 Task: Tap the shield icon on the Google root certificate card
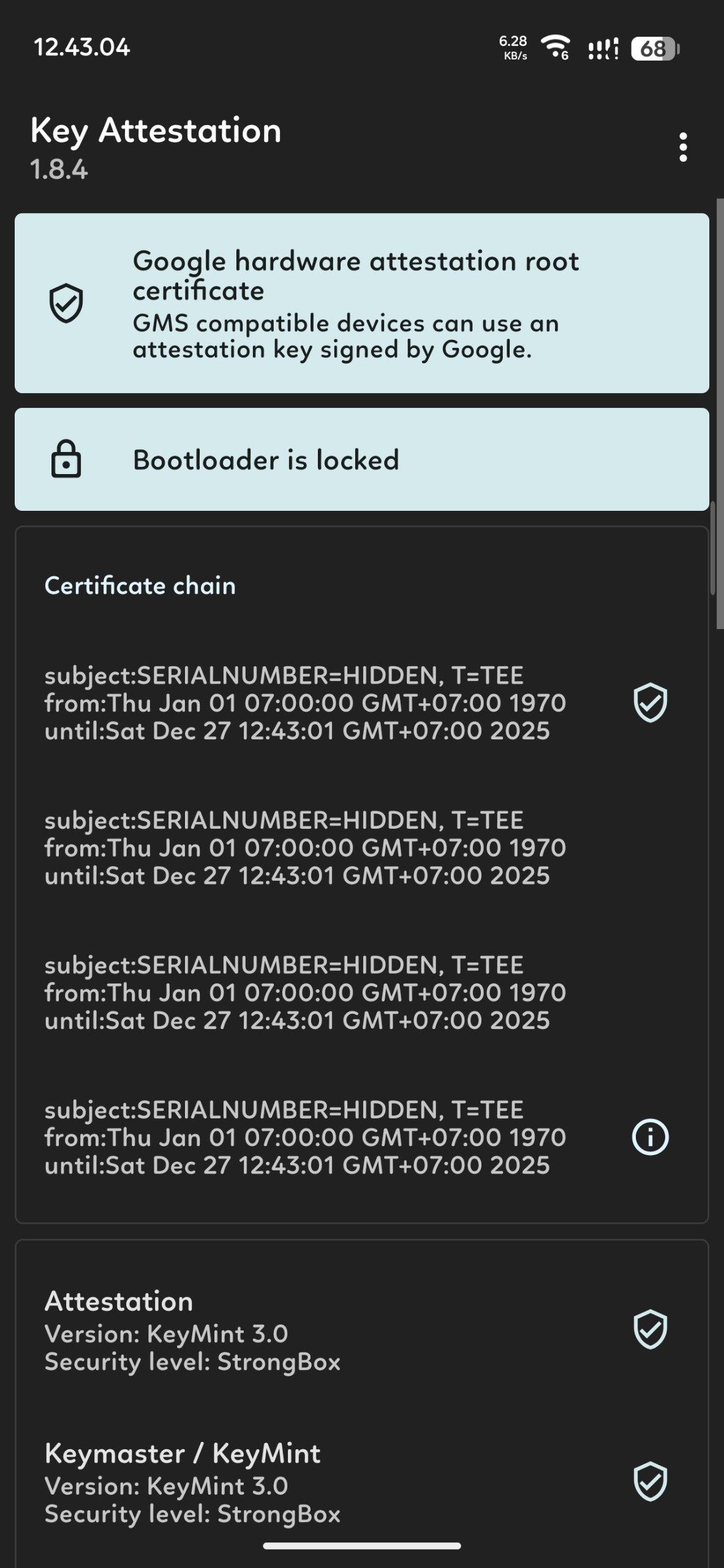click(66, 303)
